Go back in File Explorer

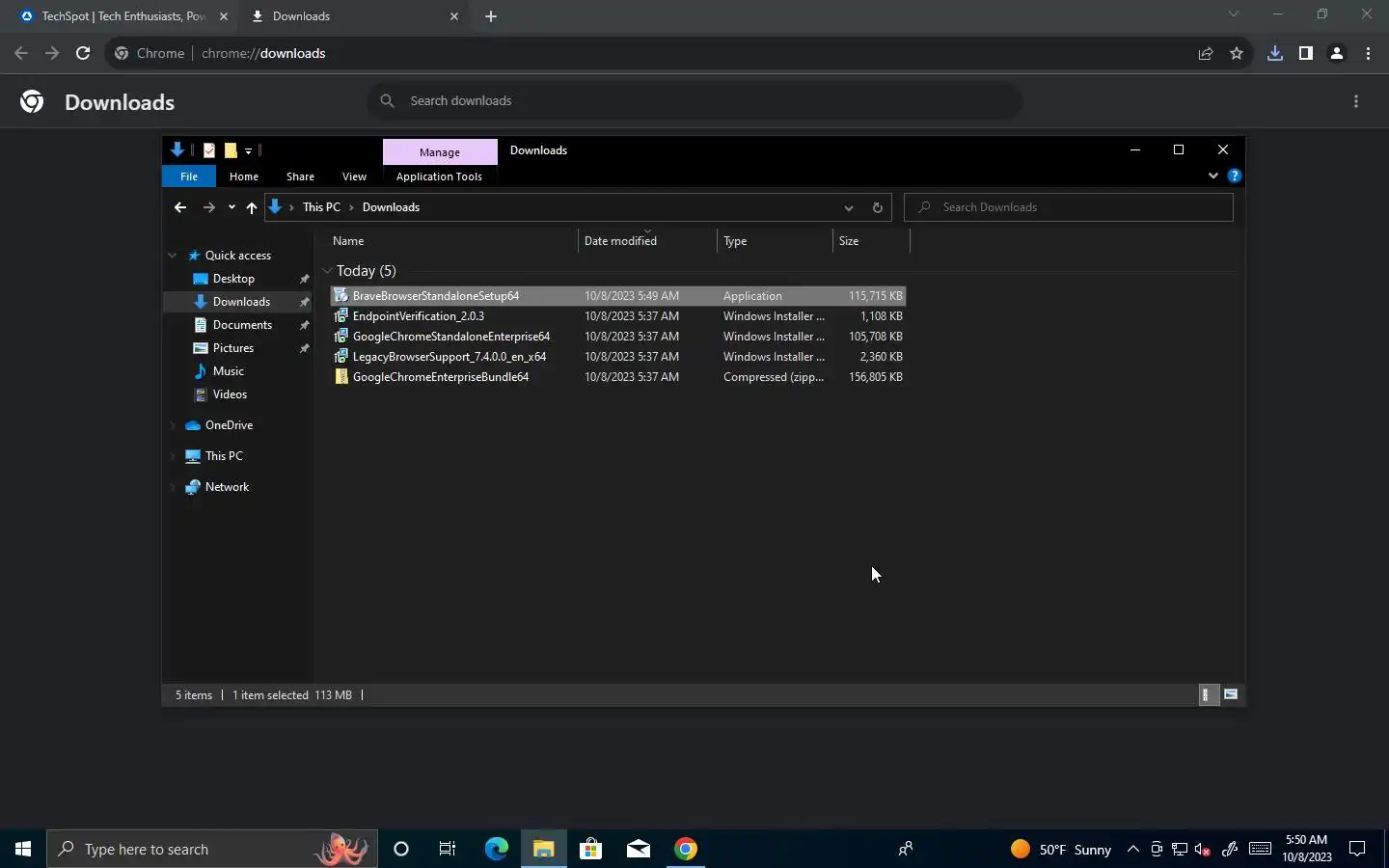click(x=180, y=207)
